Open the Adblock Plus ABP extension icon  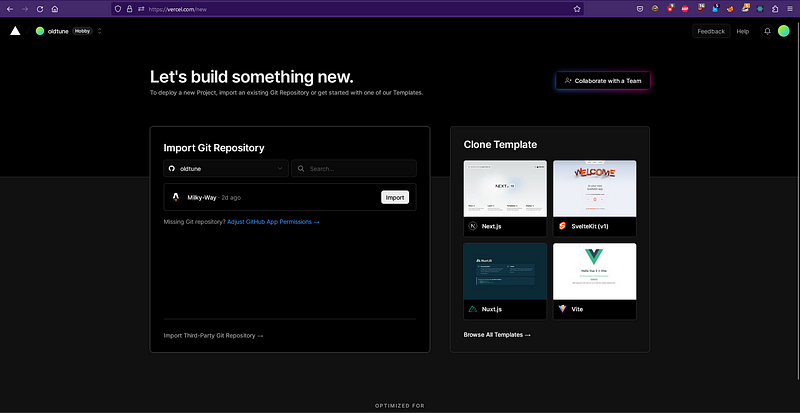click(x=685, y=9)
